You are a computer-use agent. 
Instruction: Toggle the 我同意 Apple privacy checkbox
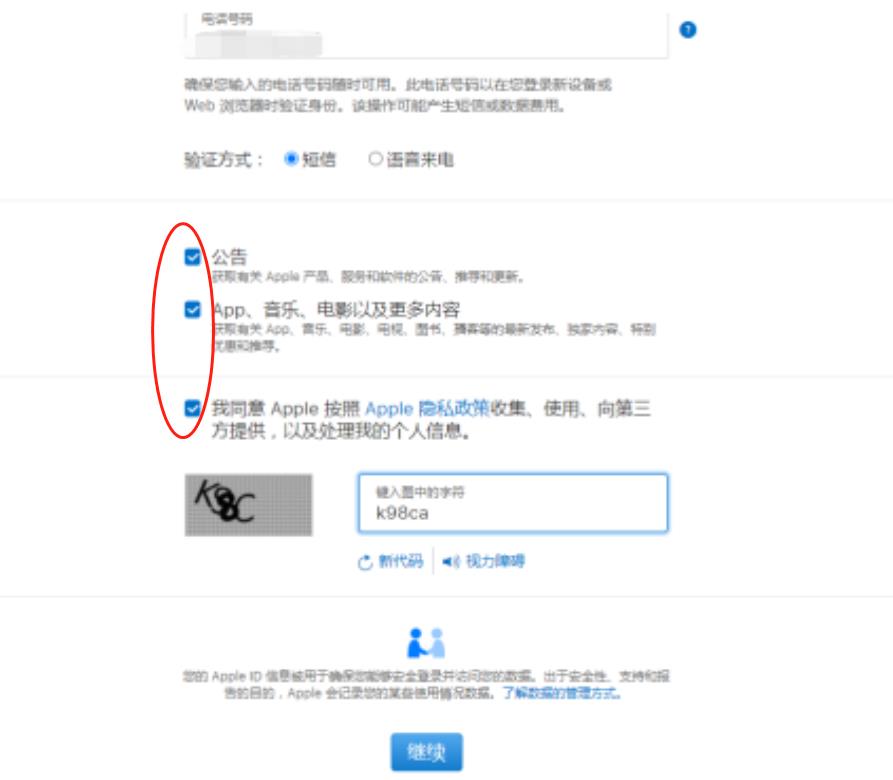click(192, 408)
